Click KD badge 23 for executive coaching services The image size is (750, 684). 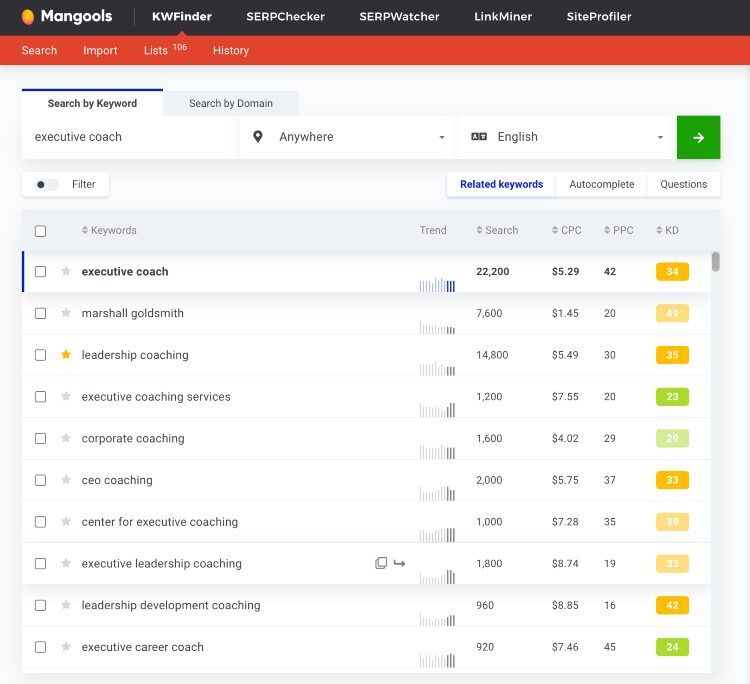pos(672,397)
